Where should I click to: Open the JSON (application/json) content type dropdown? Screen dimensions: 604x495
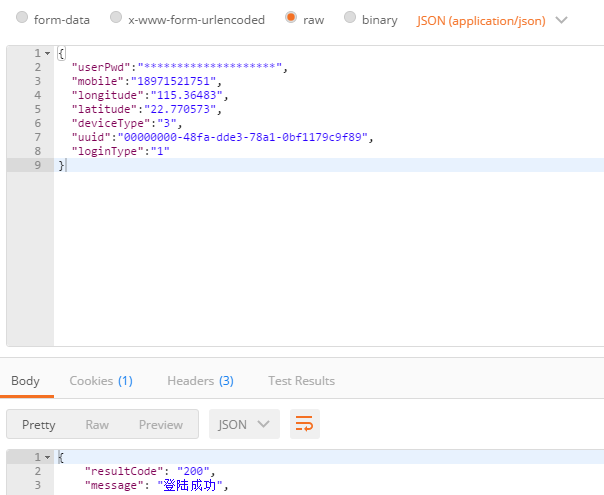pos(492,20)
